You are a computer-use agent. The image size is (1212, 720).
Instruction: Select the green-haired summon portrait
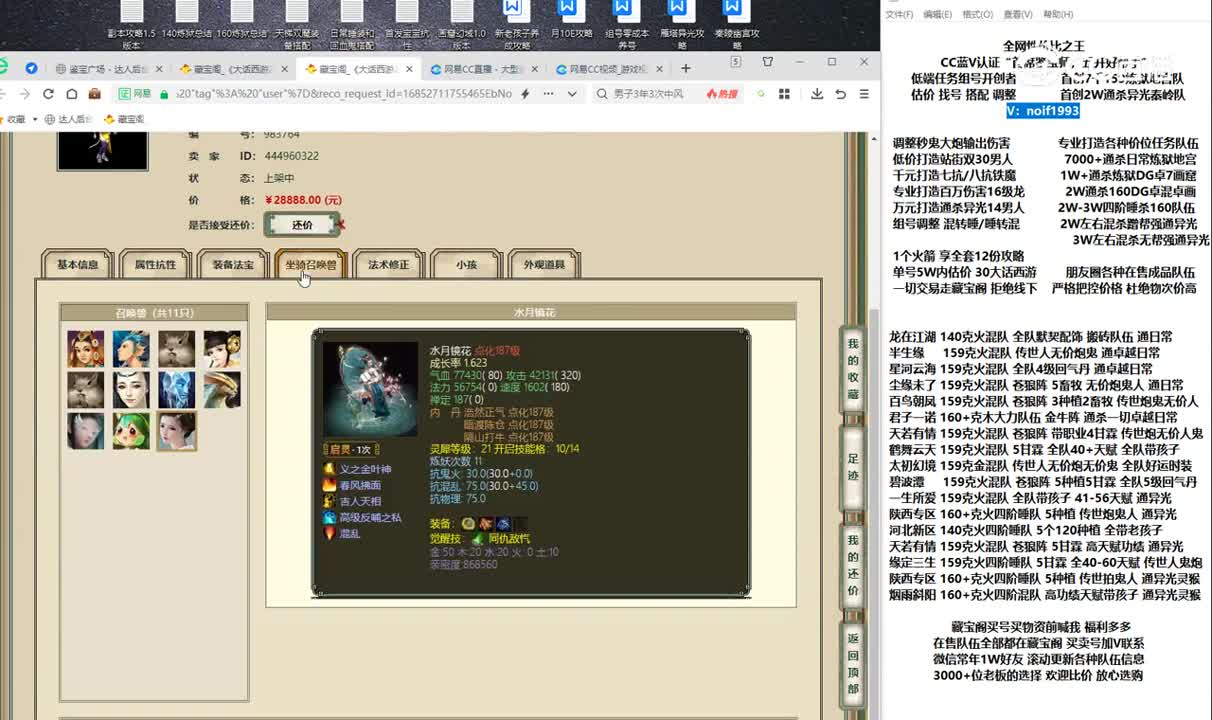[x=131, y=431]
